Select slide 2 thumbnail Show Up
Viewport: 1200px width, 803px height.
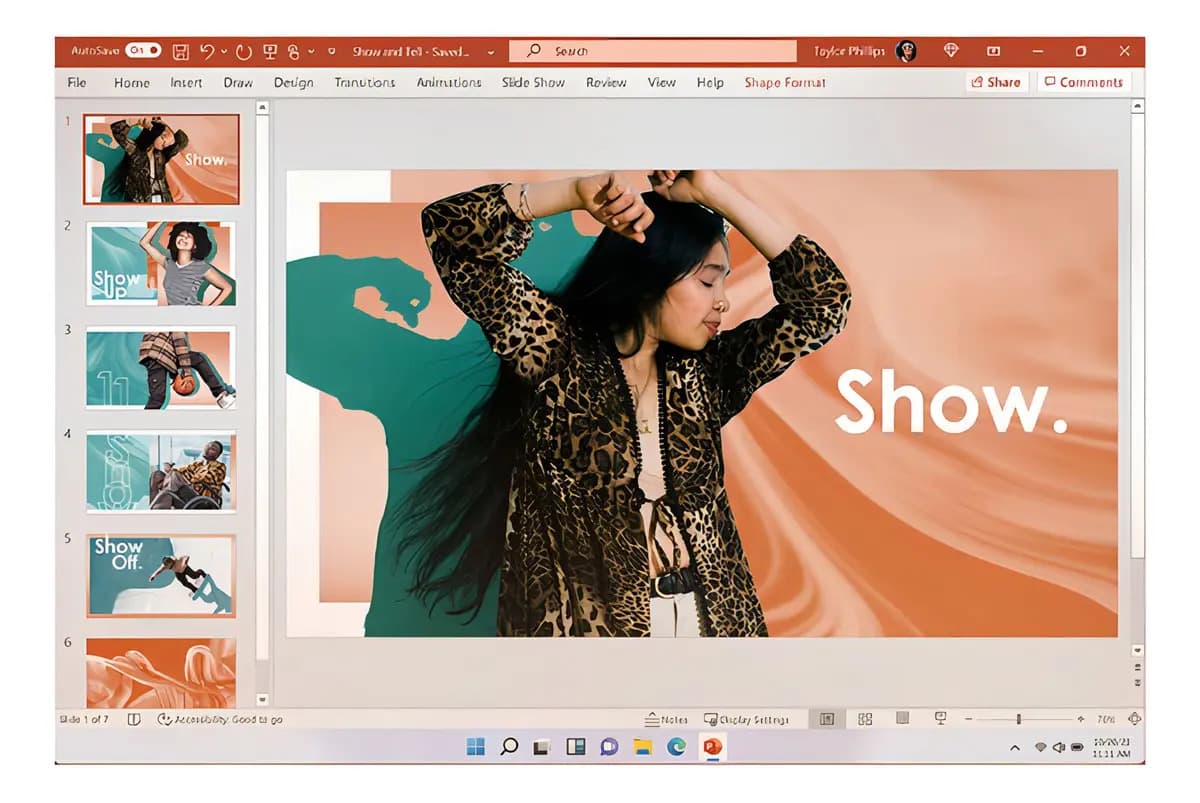coord(161,263)
